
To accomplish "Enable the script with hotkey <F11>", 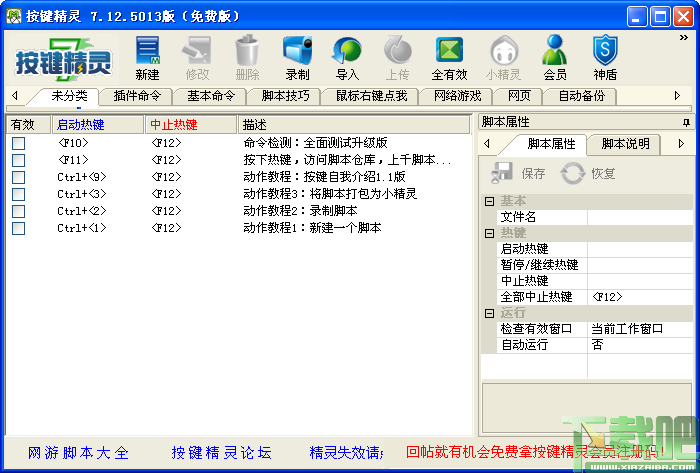I will click(x=18, y=160).
